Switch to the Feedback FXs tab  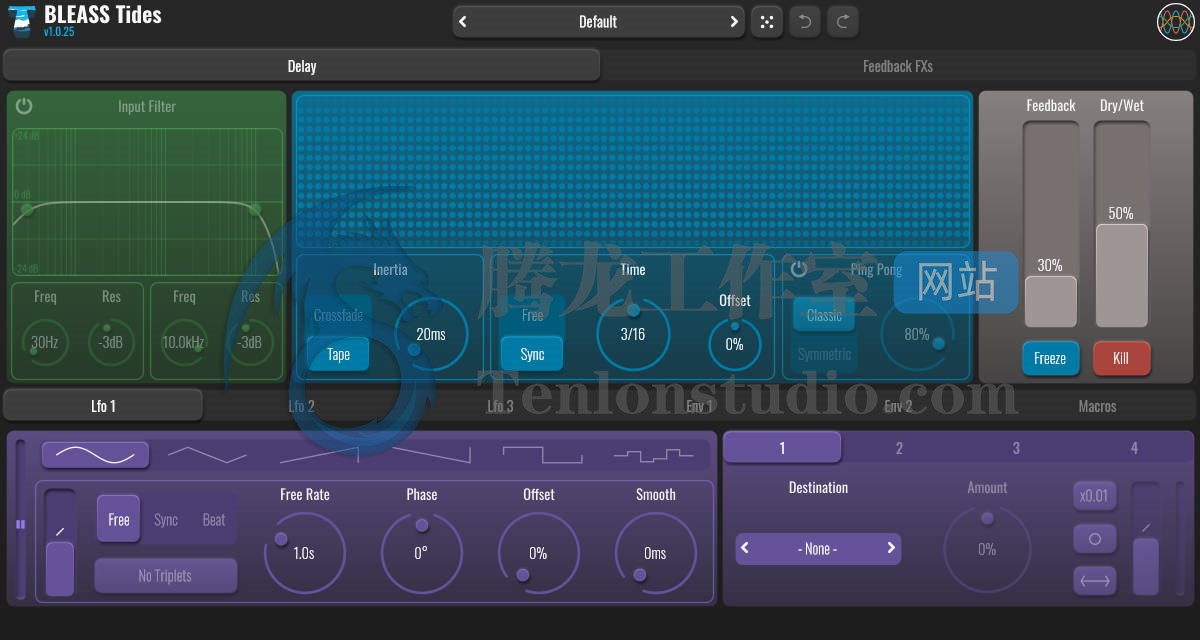[898, 66]
